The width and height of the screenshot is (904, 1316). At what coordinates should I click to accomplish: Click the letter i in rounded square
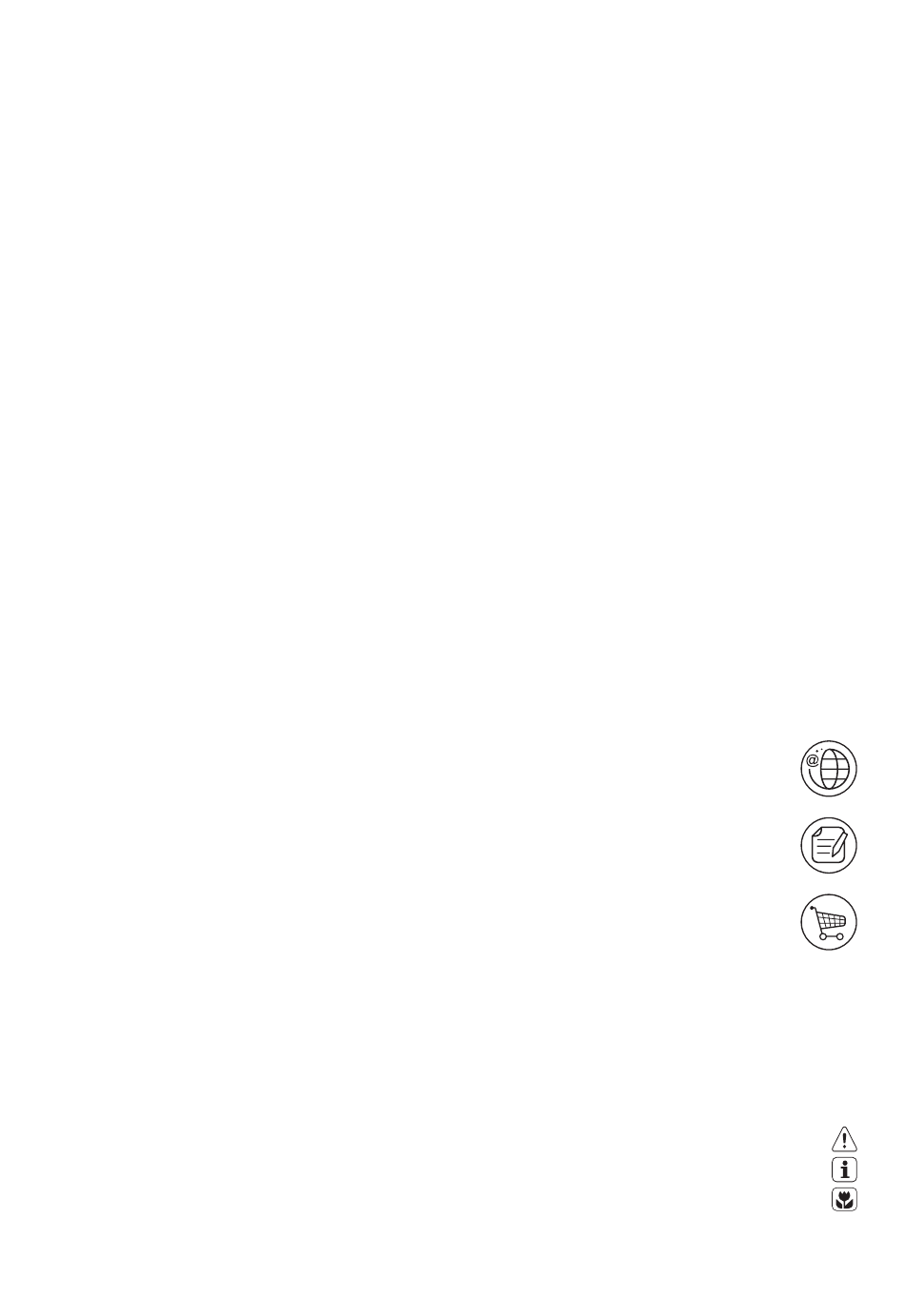(x=845, y=1169)
